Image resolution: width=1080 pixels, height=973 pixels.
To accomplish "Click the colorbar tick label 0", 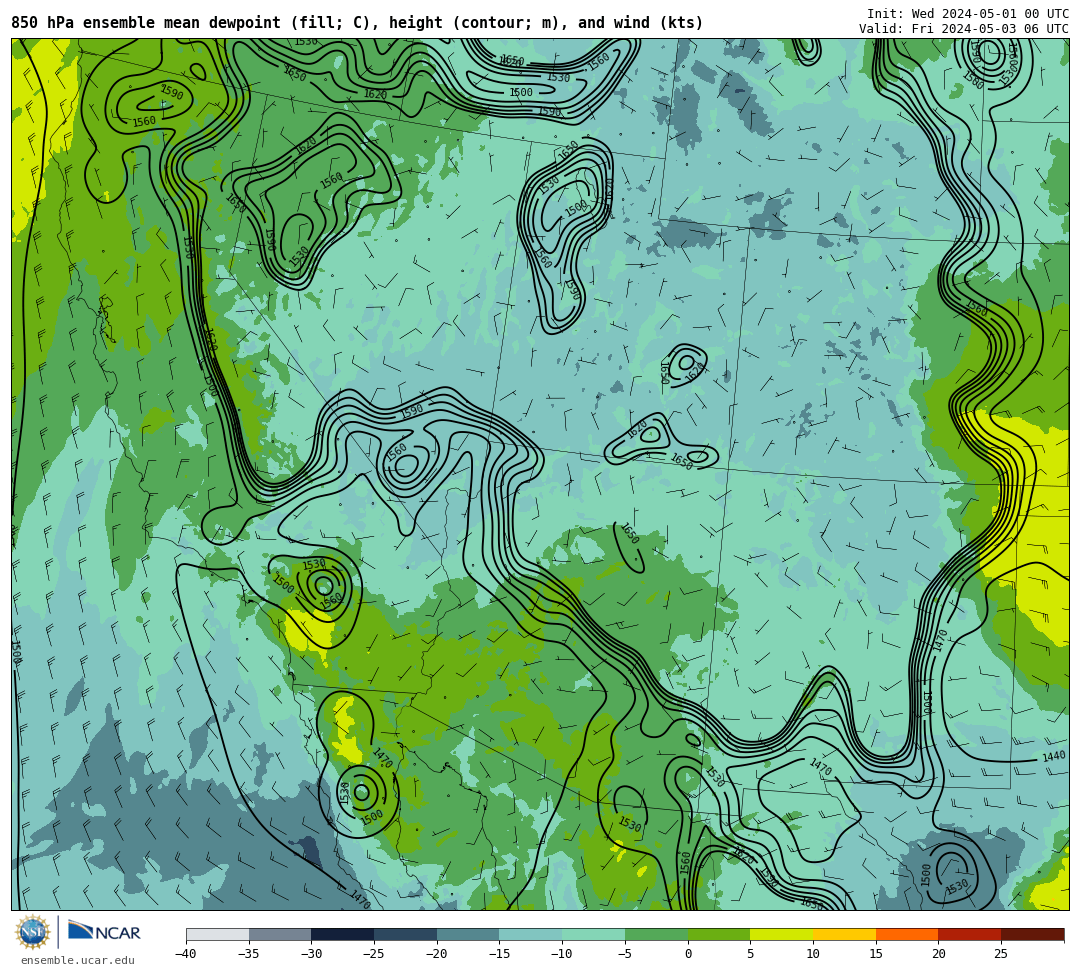I will tap(688, 954).
